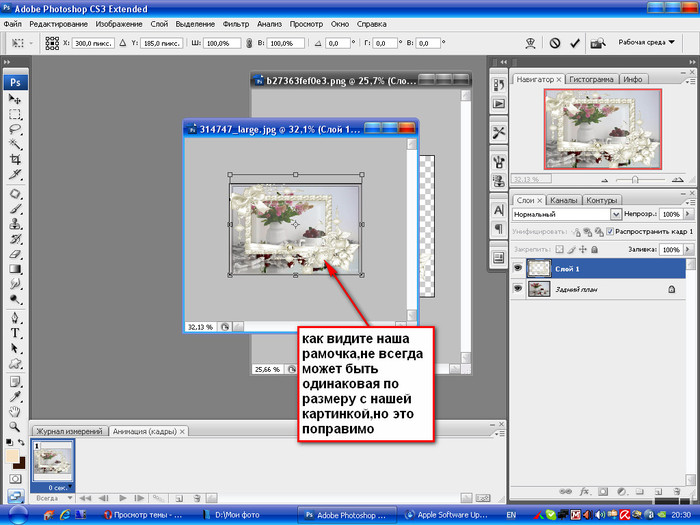Click the background color swatch
This screenshot has width=700, height=525.
[20, 464]
